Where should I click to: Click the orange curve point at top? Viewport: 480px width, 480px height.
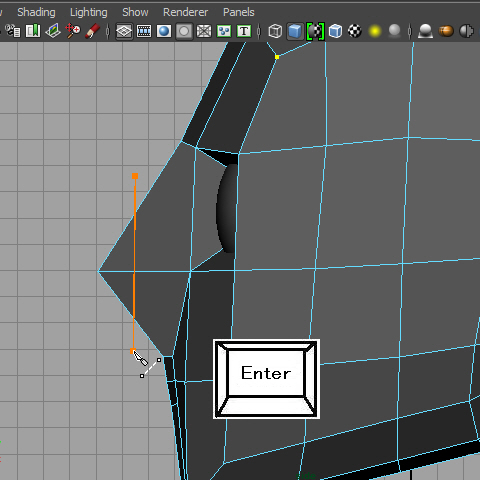pyautogui.click(x=135, y=176)
